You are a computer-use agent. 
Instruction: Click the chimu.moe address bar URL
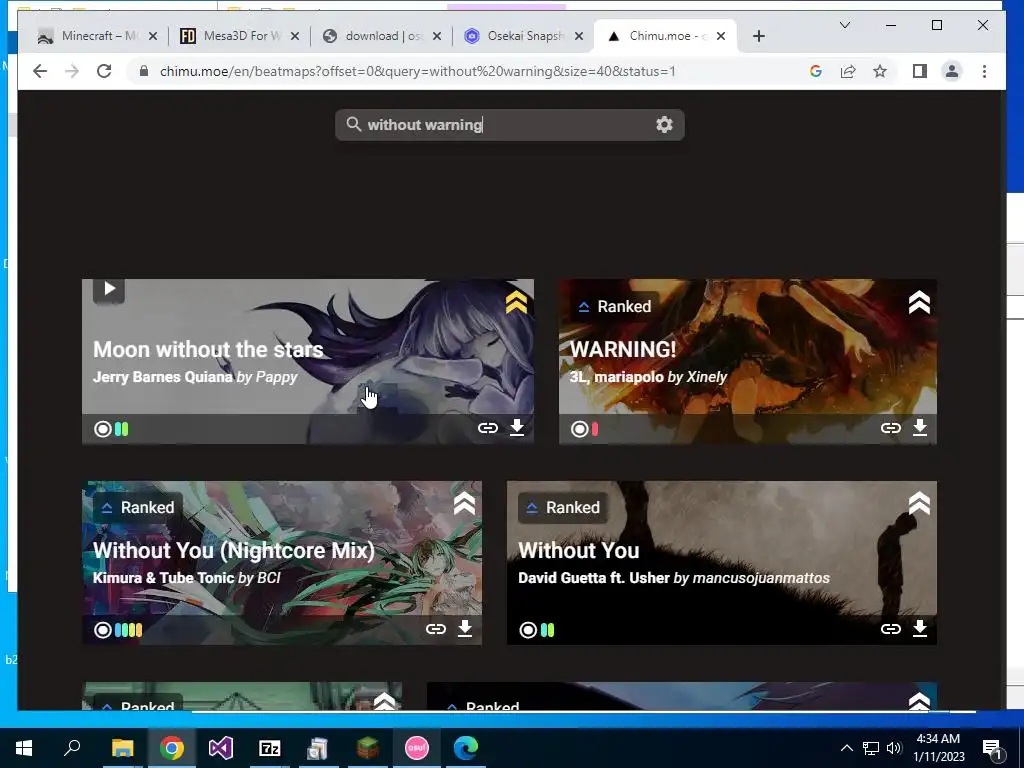[x=418, y=71]
